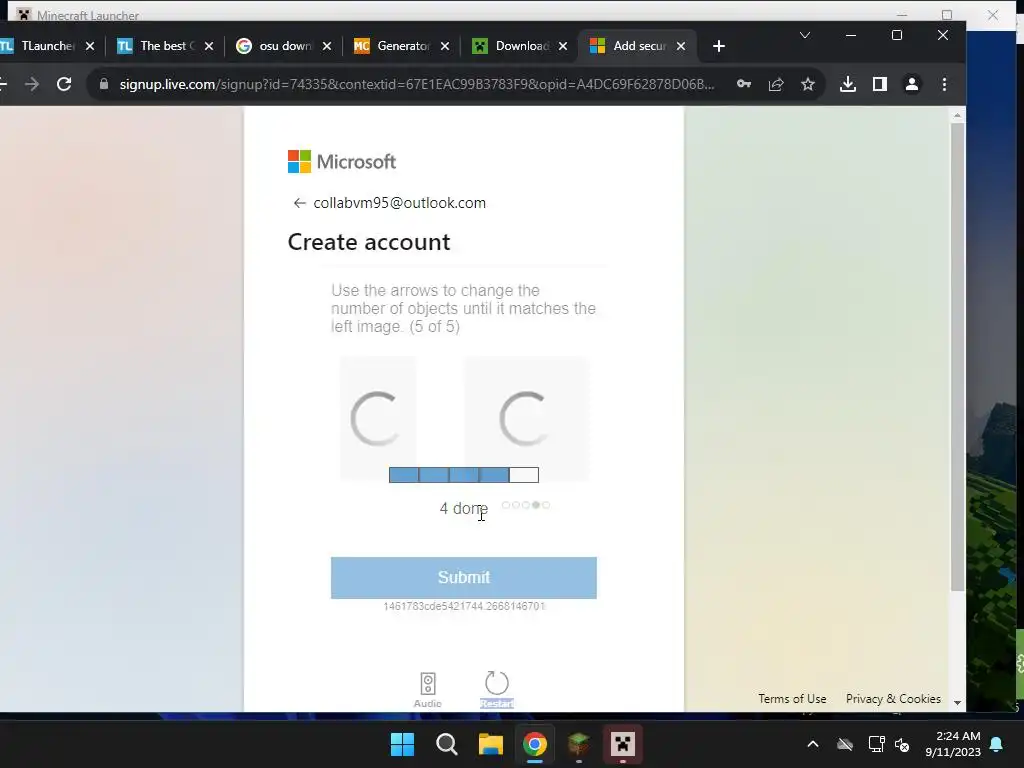Click the Chrome icon in the taskbar

coord(535,744)
